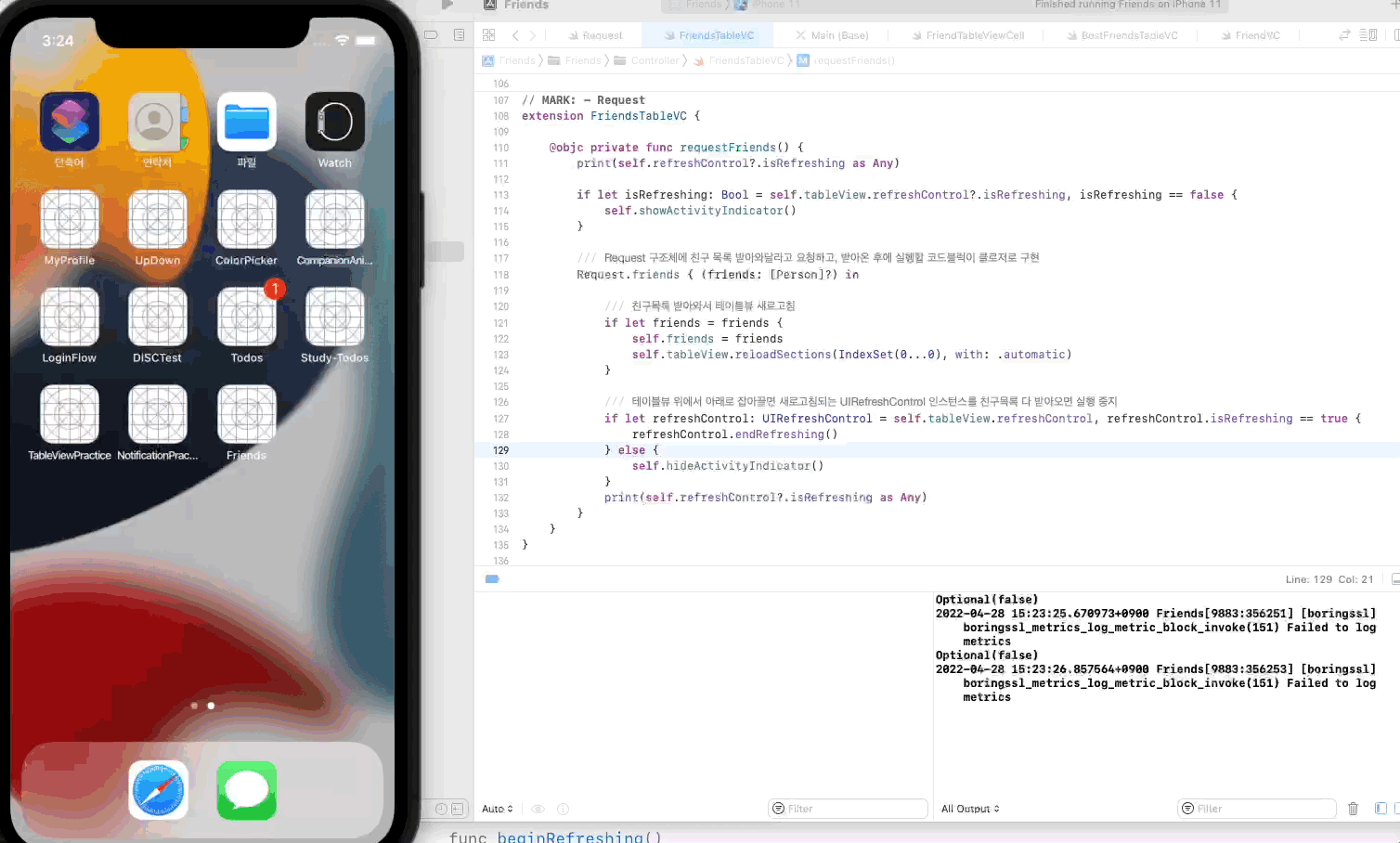This screenshot has height=843, width=1400.
Task: Go forward in editor history
Action: click(x=533, y=35)
